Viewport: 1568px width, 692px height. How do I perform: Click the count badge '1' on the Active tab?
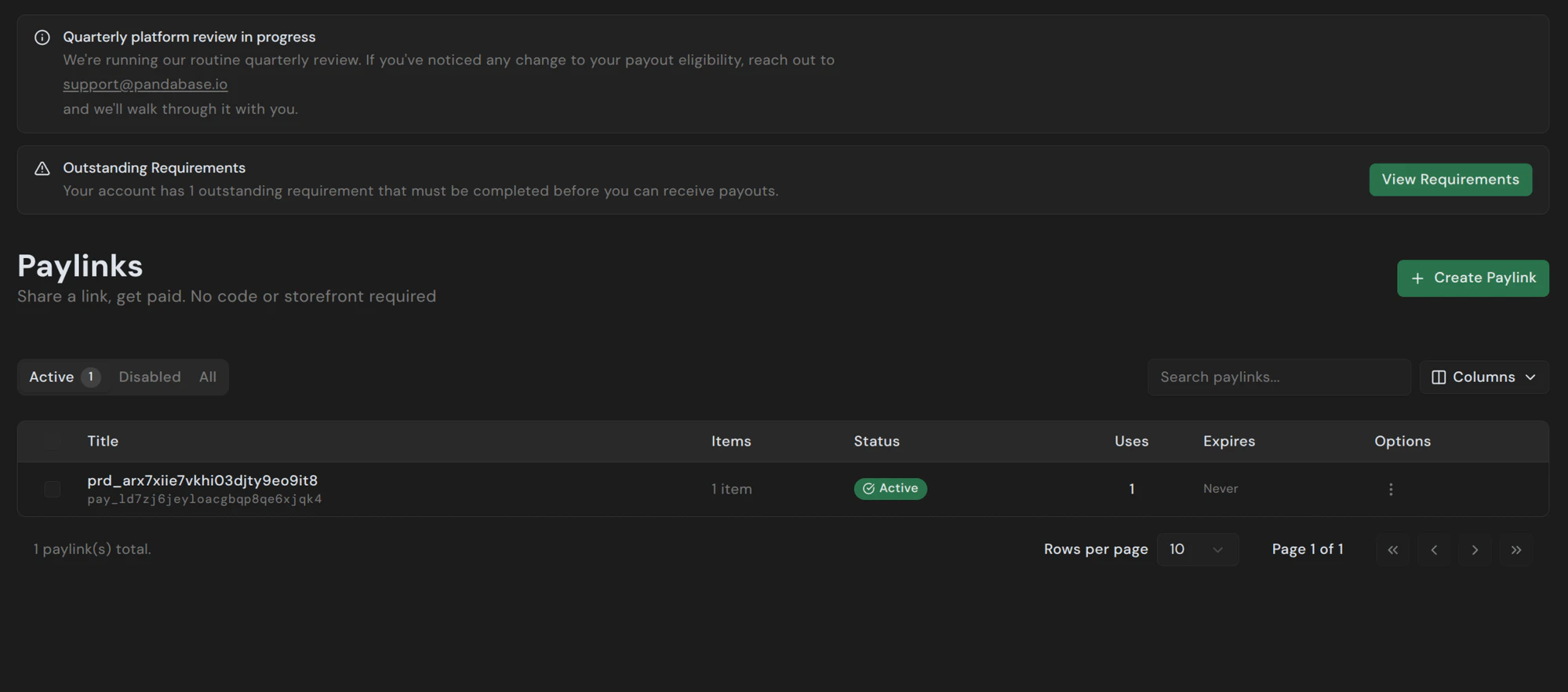pyautogui.click(x=91, y=377)
